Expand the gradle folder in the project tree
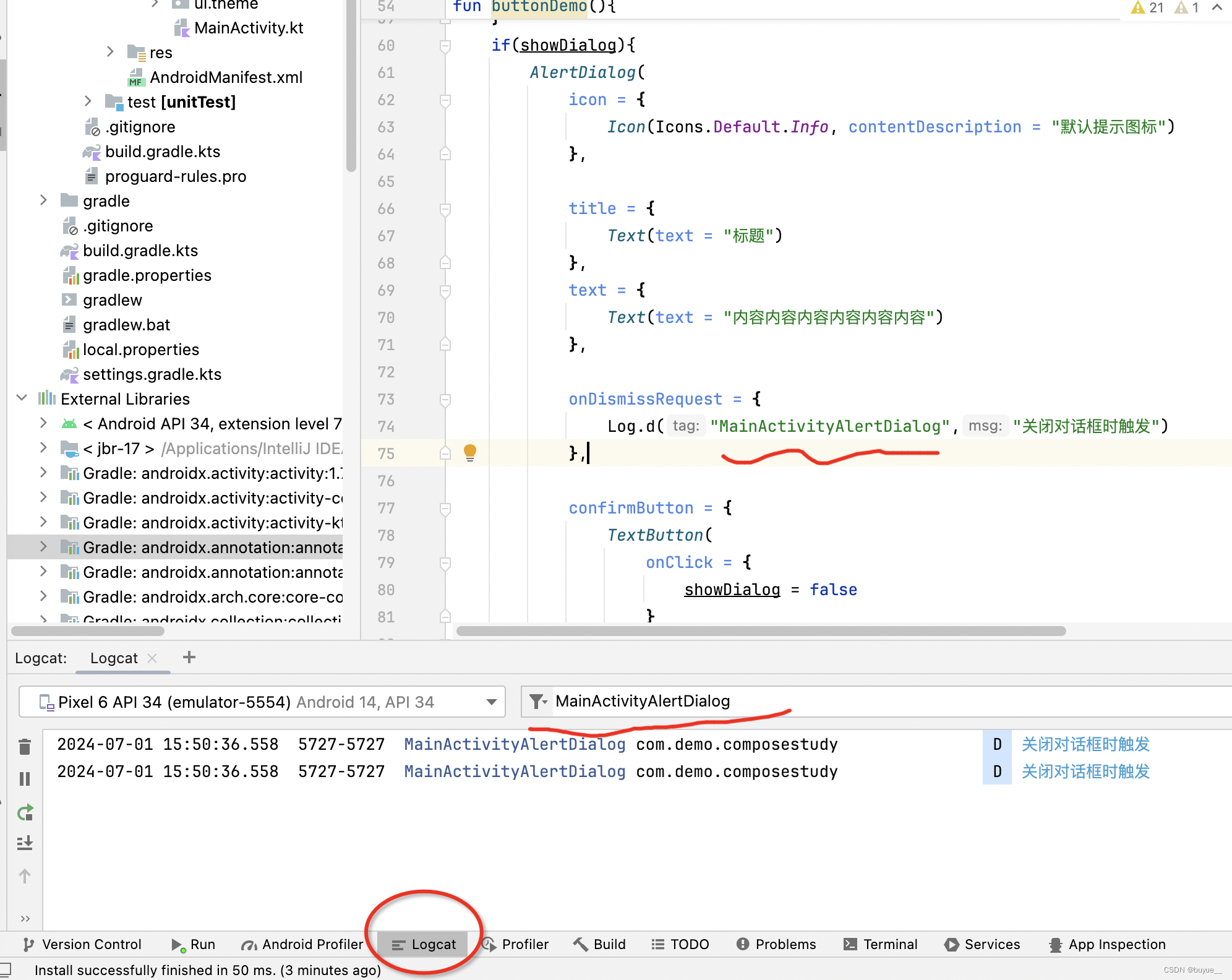This screenshot has height=980, width=1232. pos(43,200)
